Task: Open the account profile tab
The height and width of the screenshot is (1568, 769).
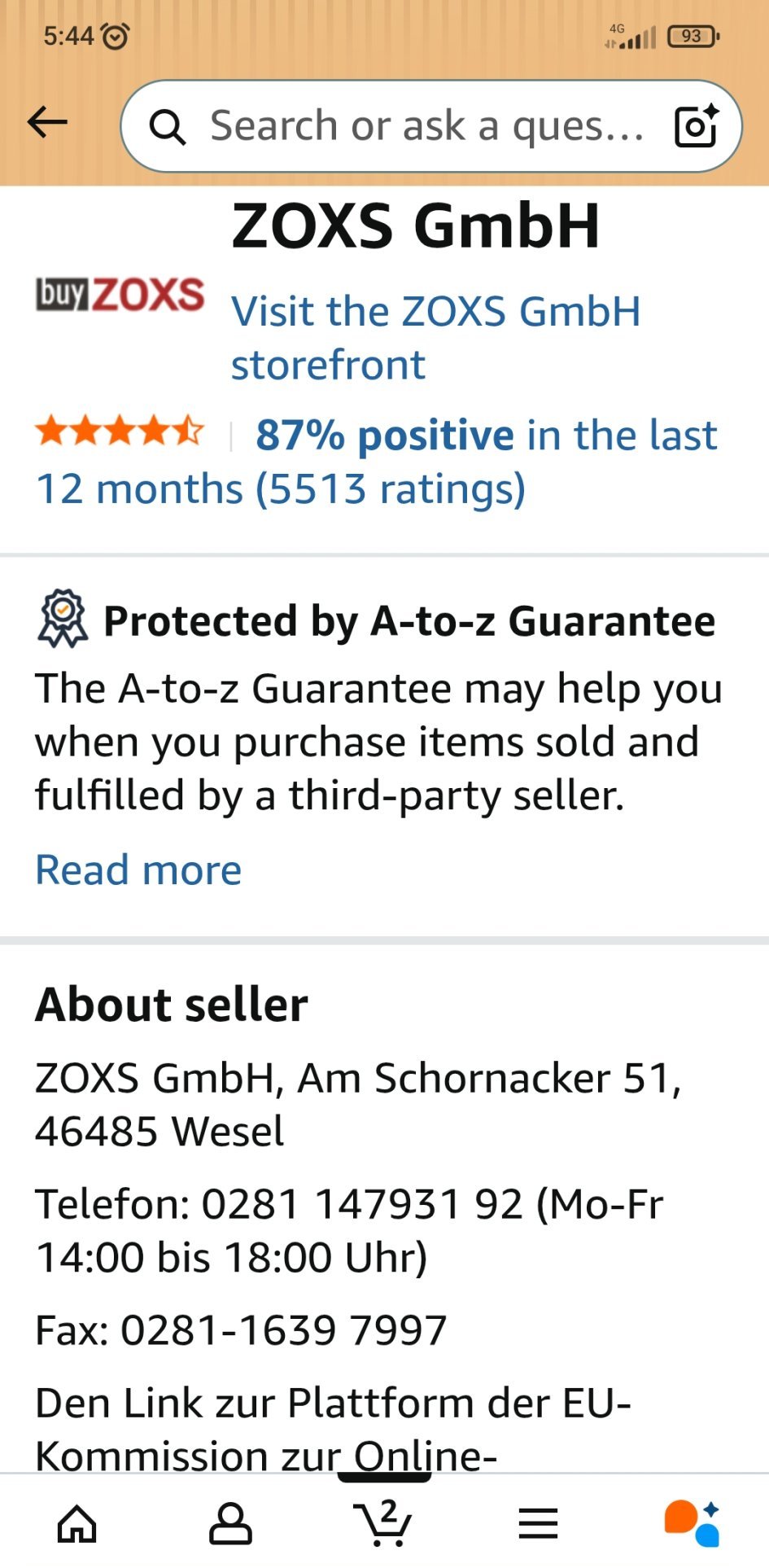Action: coord(230,1523)
